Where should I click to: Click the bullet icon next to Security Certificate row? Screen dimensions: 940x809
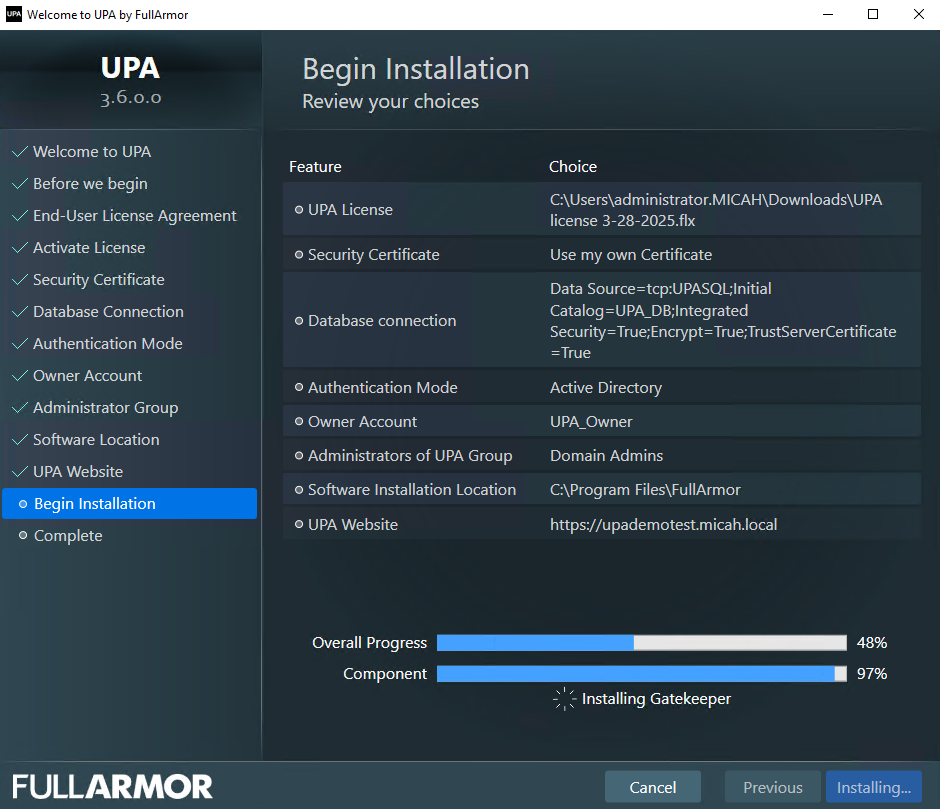pos(299,255)
